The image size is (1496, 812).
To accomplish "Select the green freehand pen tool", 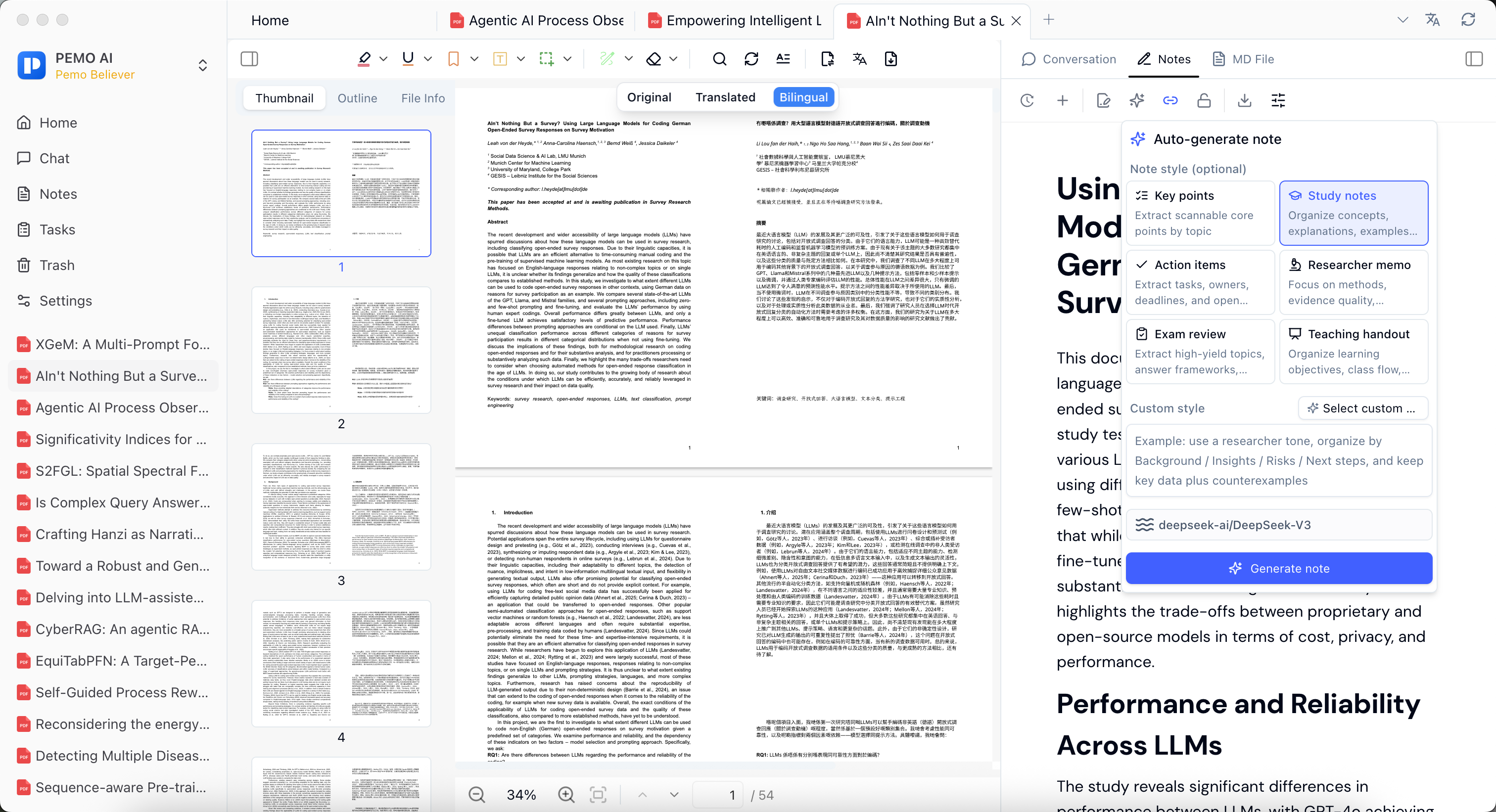I will [x=607, y=59].
